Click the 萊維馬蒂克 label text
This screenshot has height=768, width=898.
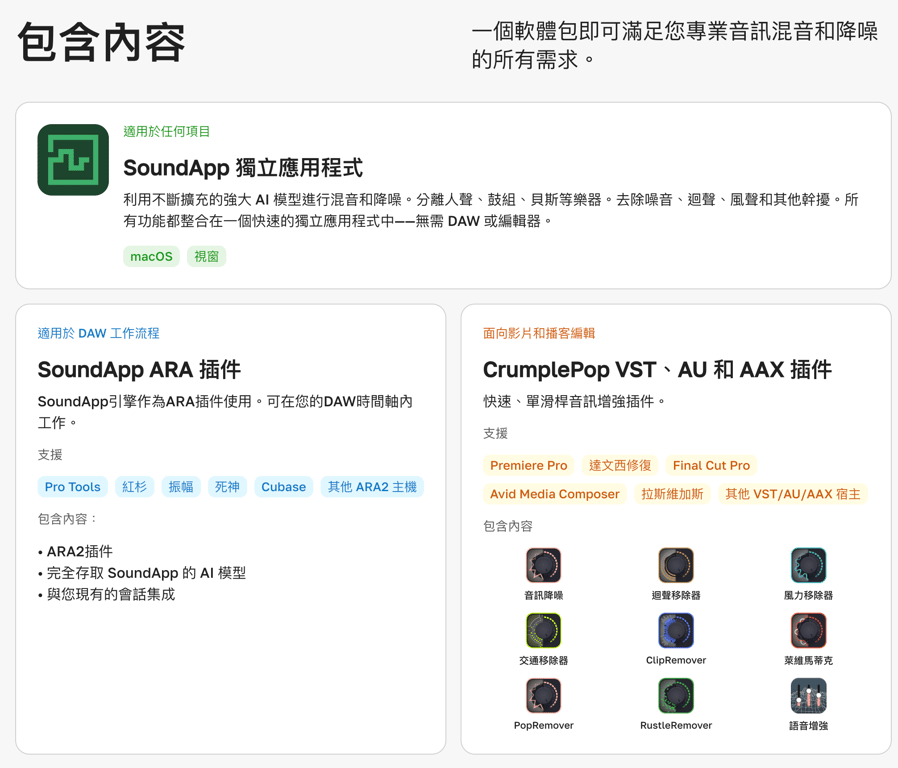(809, 660)
